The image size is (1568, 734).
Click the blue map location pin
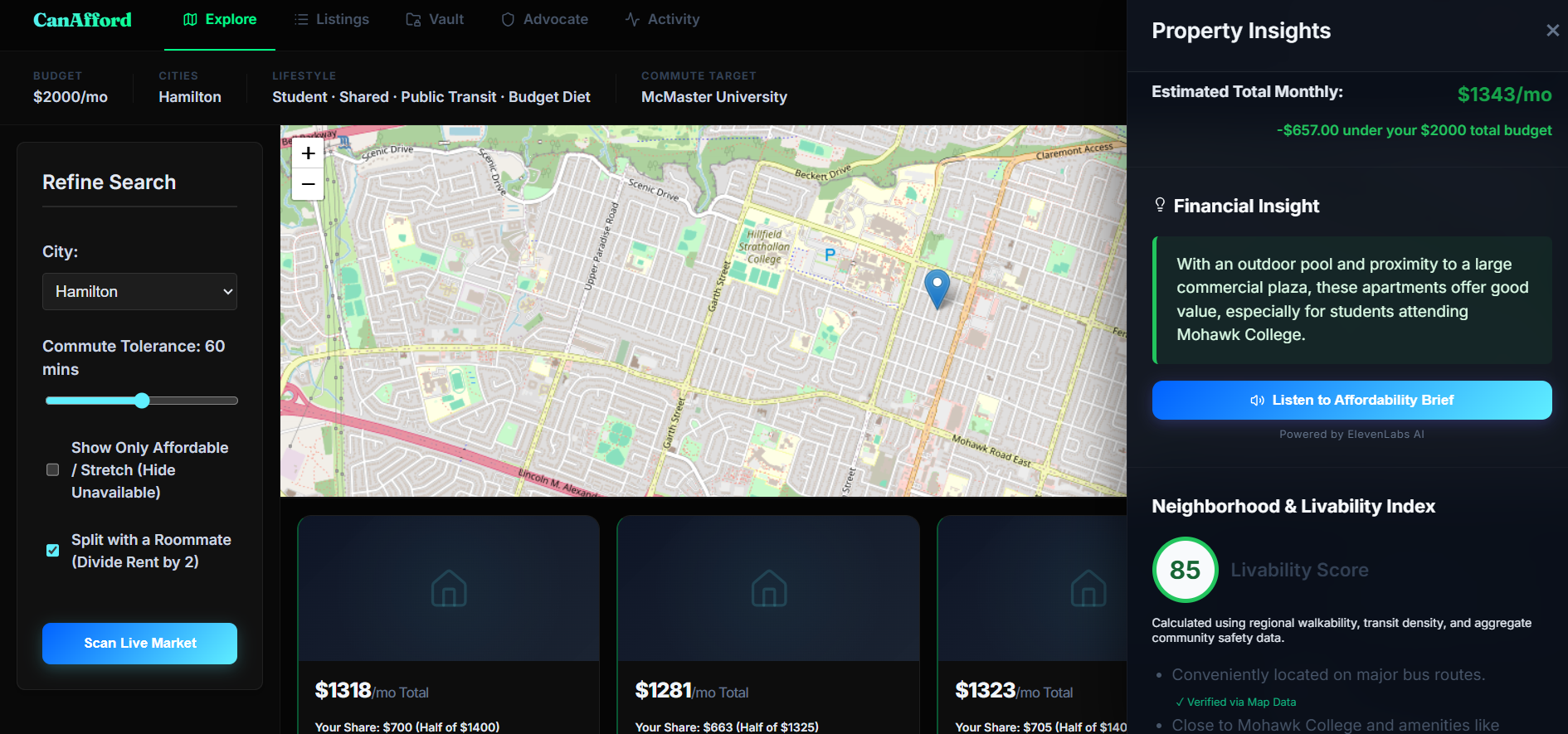937,289
